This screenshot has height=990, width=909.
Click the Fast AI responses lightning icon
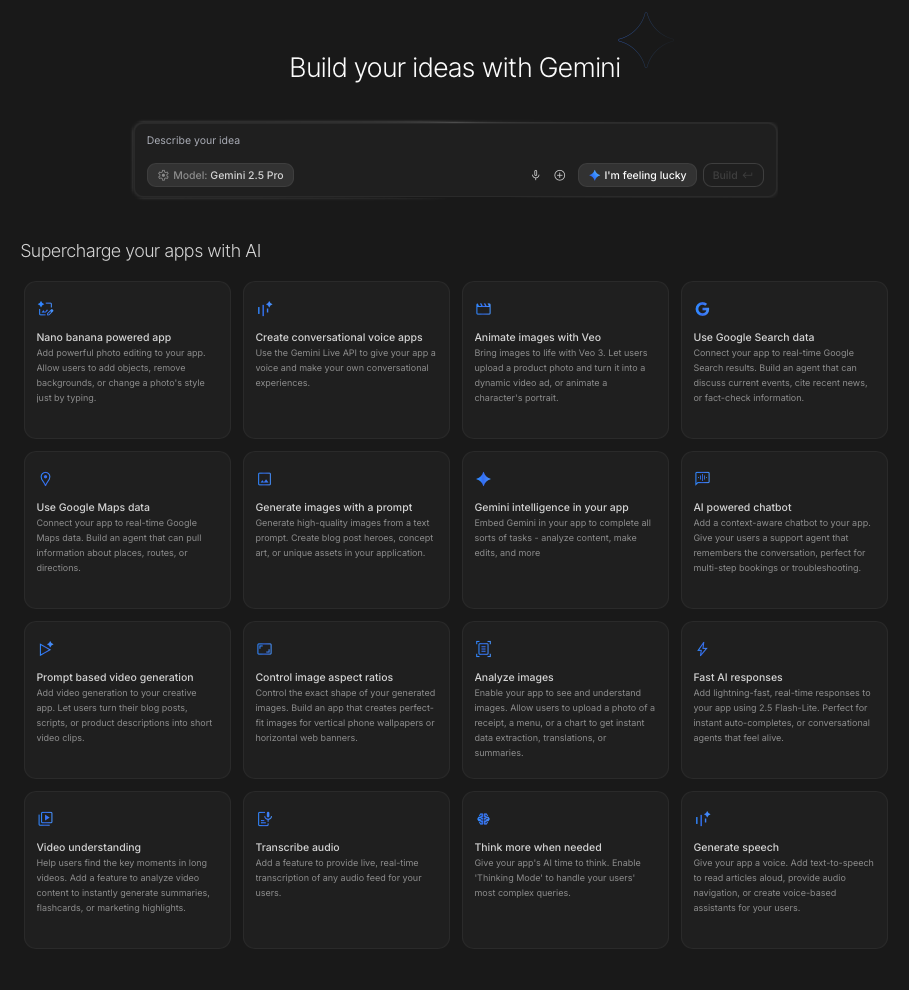coord(701,648)
